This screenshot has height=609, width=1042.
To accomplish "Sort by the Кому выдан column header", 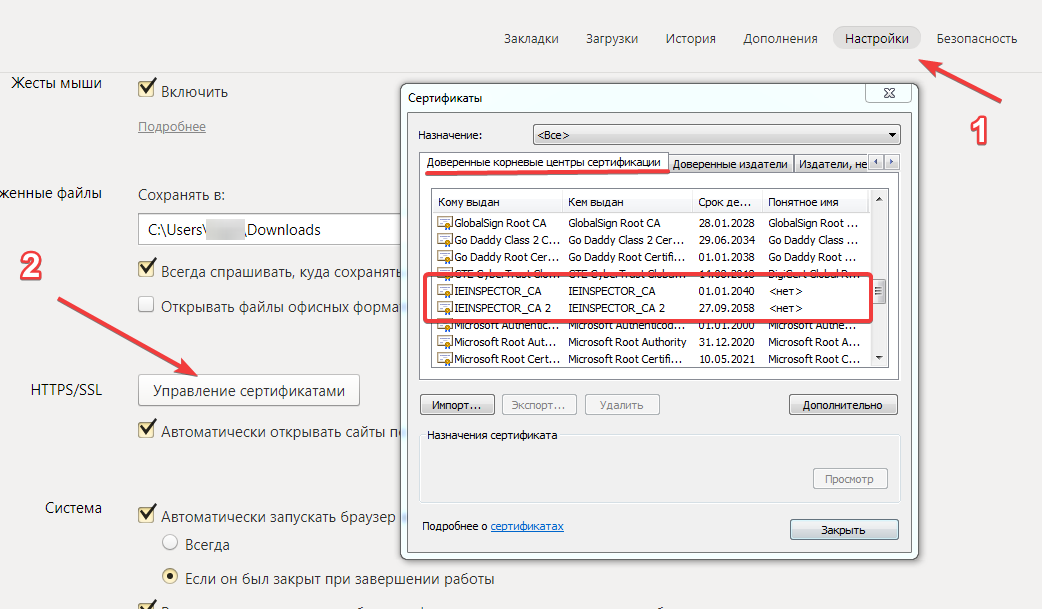I will (x=497, y=202).
